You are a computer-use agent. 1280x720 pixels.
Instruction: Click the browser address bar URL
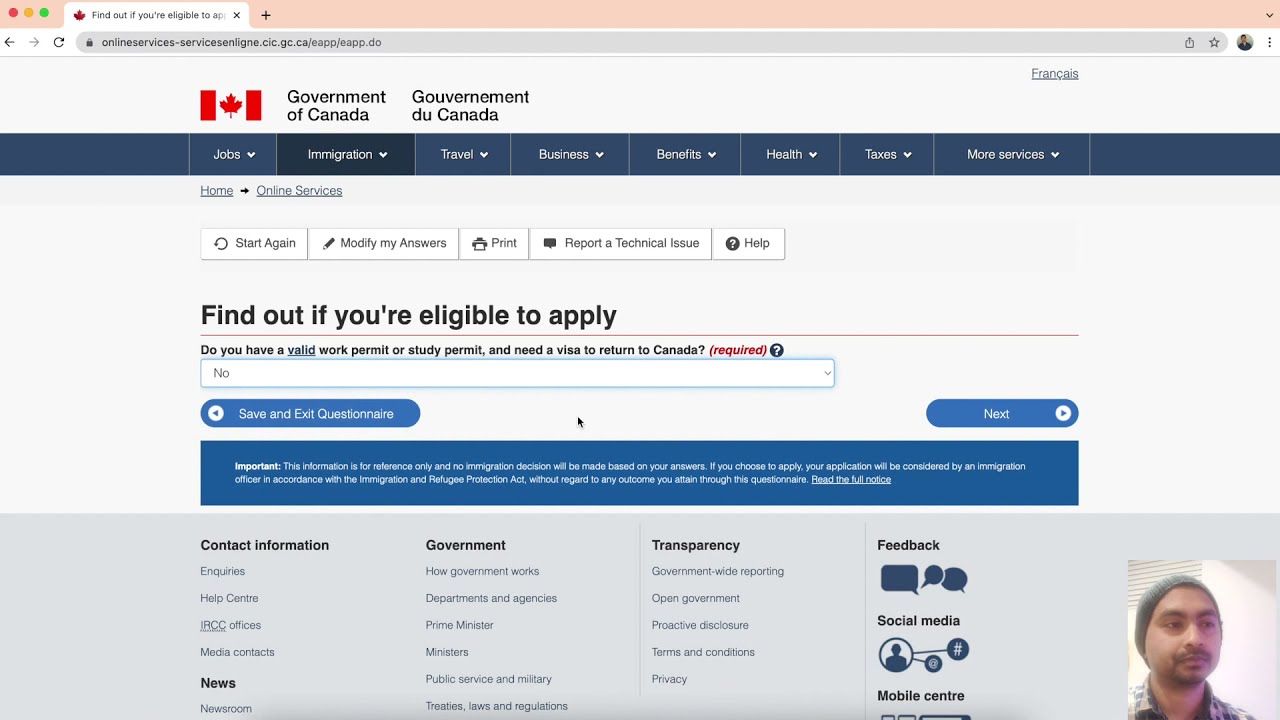click(241, 42)
